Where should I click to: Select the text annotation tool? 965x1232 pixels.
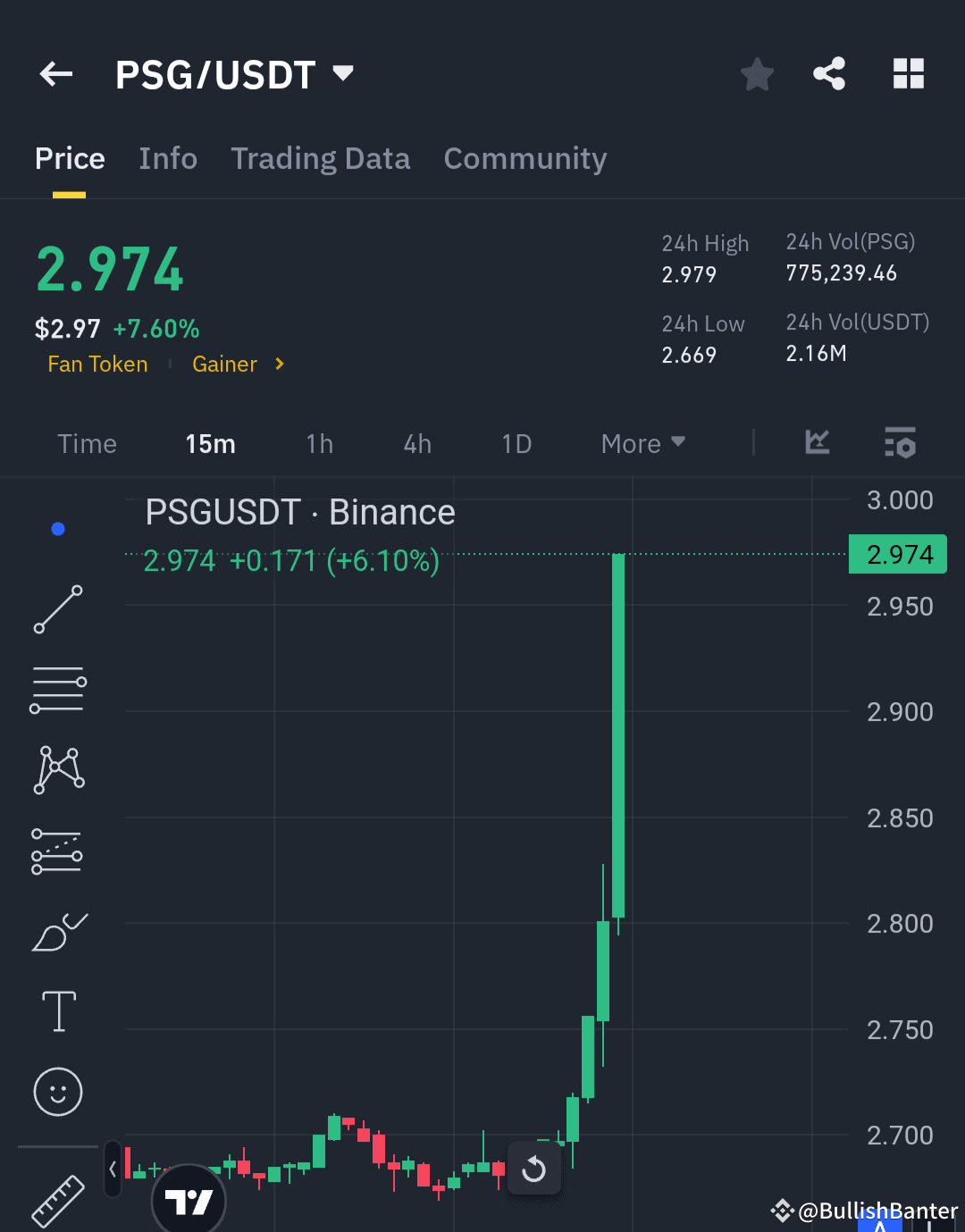pyautogui.click(x=57, y=1011)
